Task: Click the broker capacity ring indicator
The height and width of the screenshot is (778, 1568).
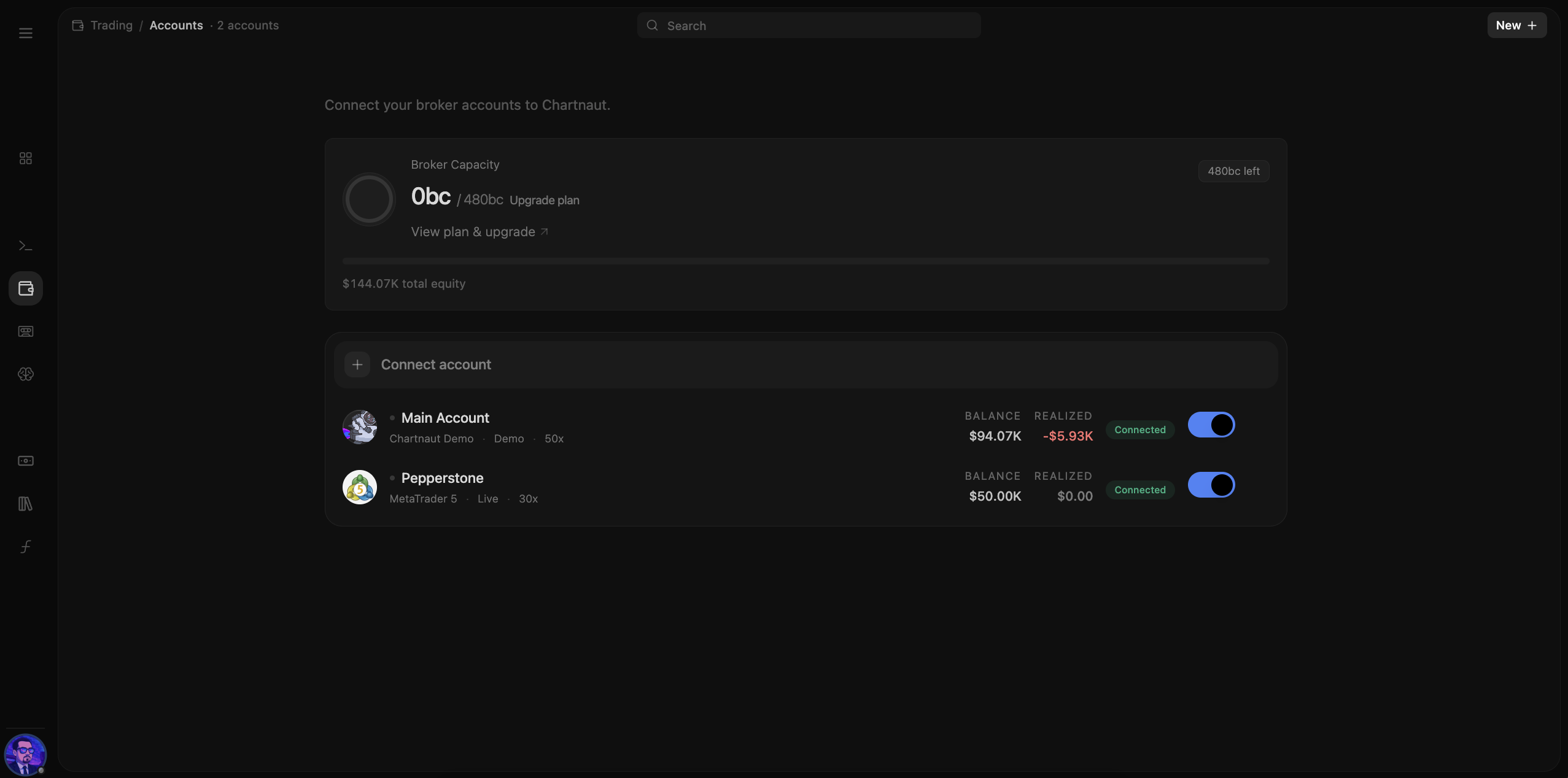Action: click(x=368, y=199)
